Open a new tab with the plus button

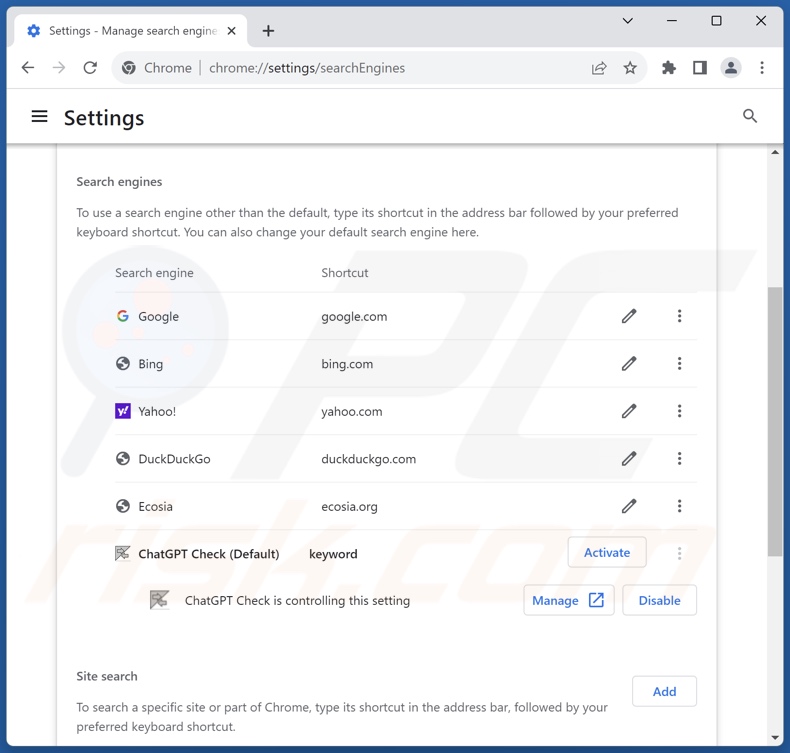[x=269, y=31]
